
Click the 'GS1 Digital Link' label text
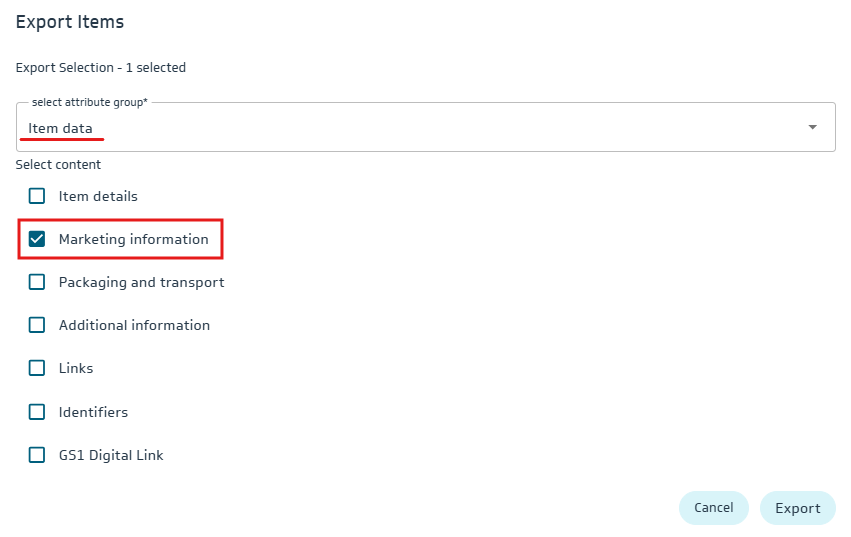click(111, 455)
